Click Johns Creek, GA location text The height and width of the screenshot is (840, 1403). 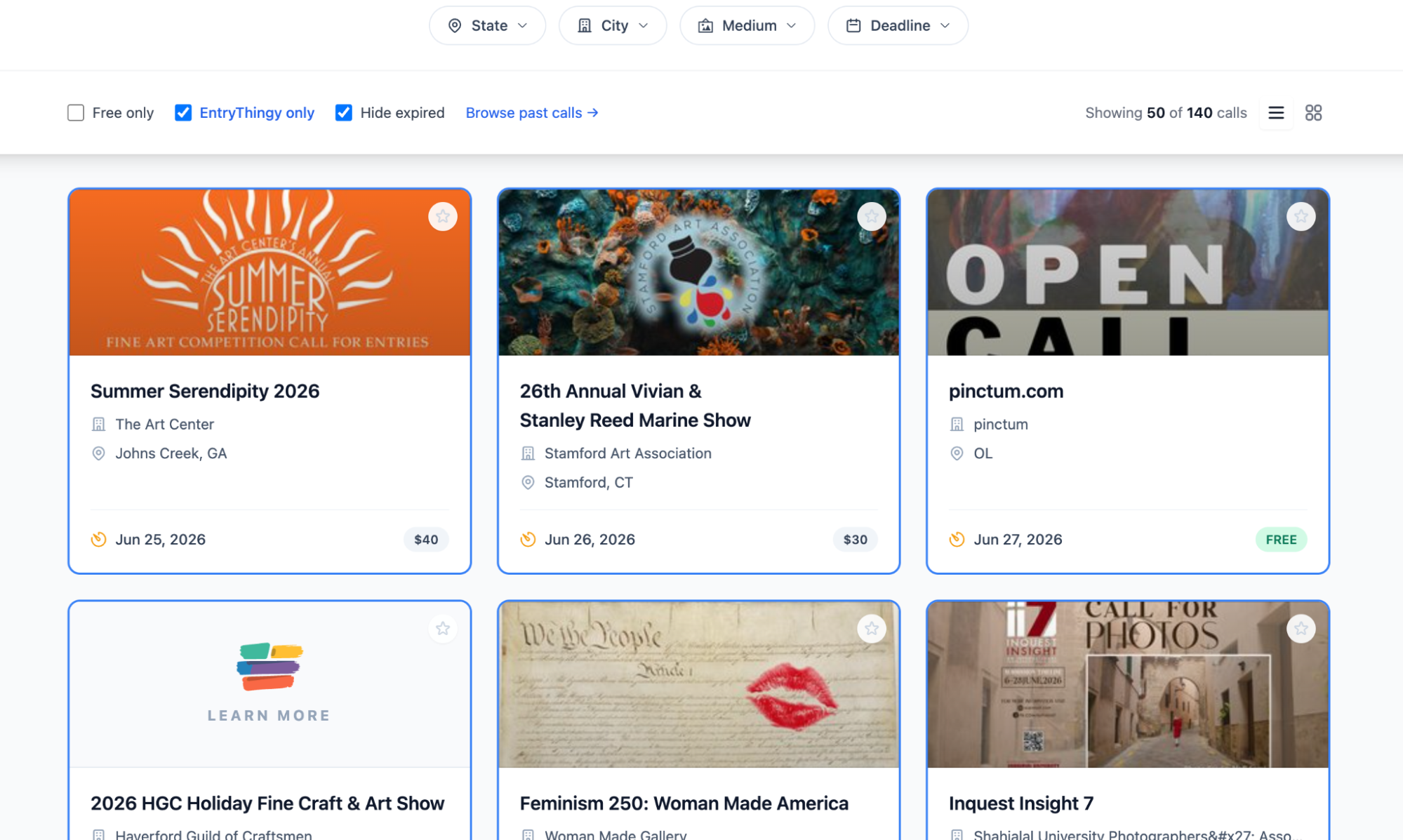[171, 453]
